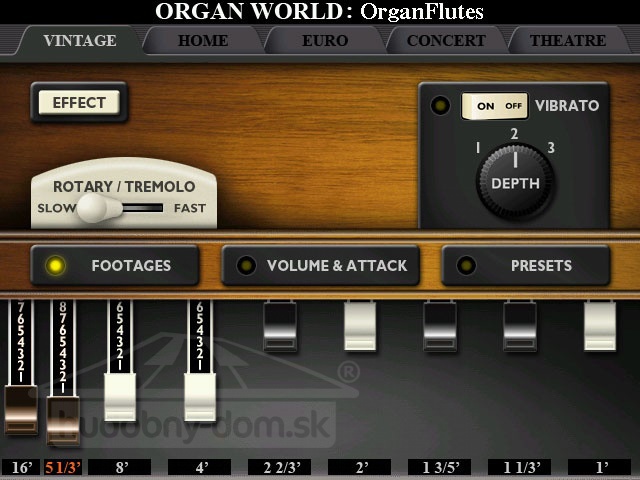Select the EURO organ tab
Image resolution: width=640 pixels, height=480 pixels.
pyautogui.click(x=324, y=41)
